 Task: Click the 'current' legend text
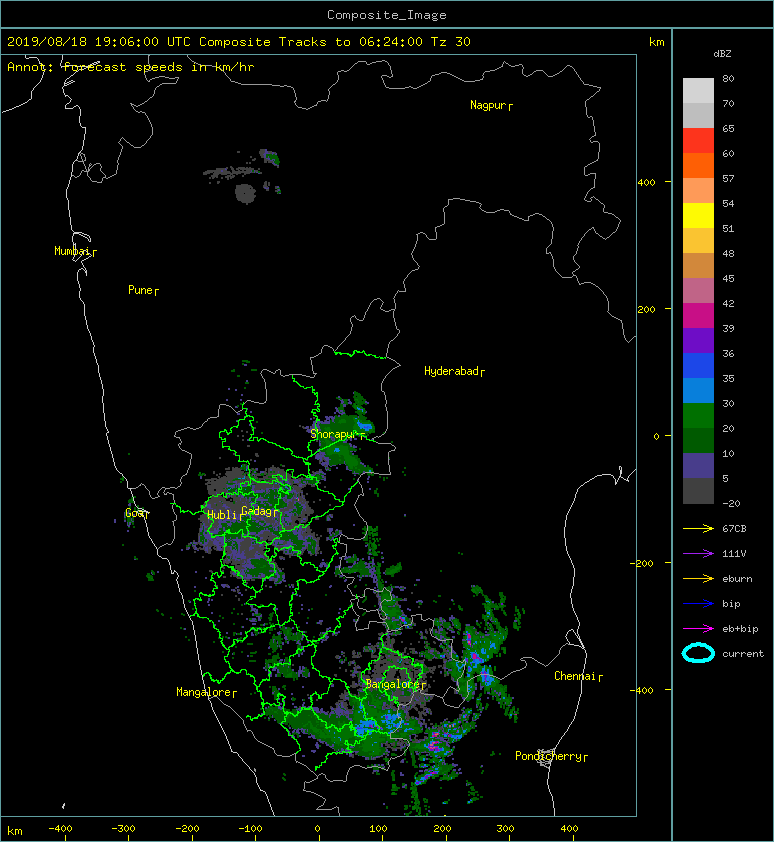[x=743, y=654]
